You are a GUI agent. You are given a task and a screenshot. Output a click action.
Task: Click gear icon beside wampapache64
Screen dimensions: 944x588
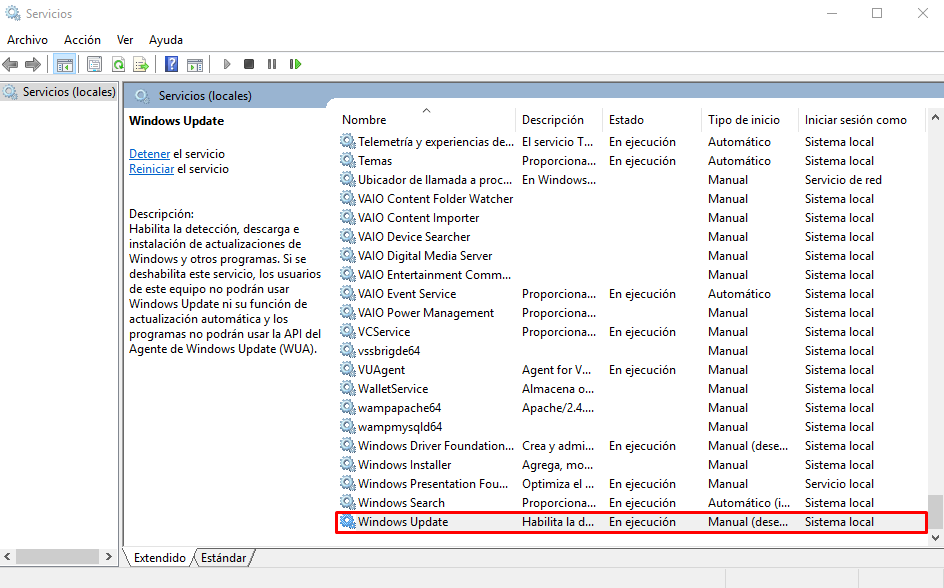pyautogui.click(x=347, y=407)
